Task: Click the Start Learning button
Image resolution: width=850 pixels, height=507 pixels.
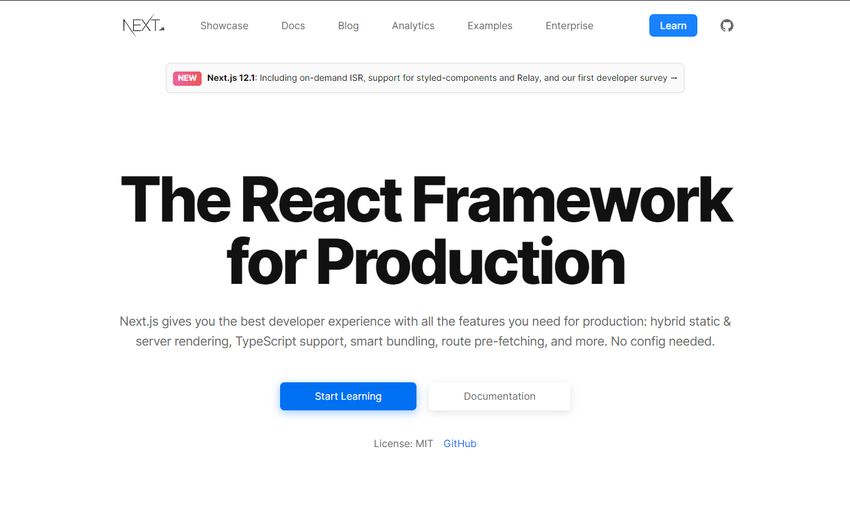Action: click(x=348, y=396)
